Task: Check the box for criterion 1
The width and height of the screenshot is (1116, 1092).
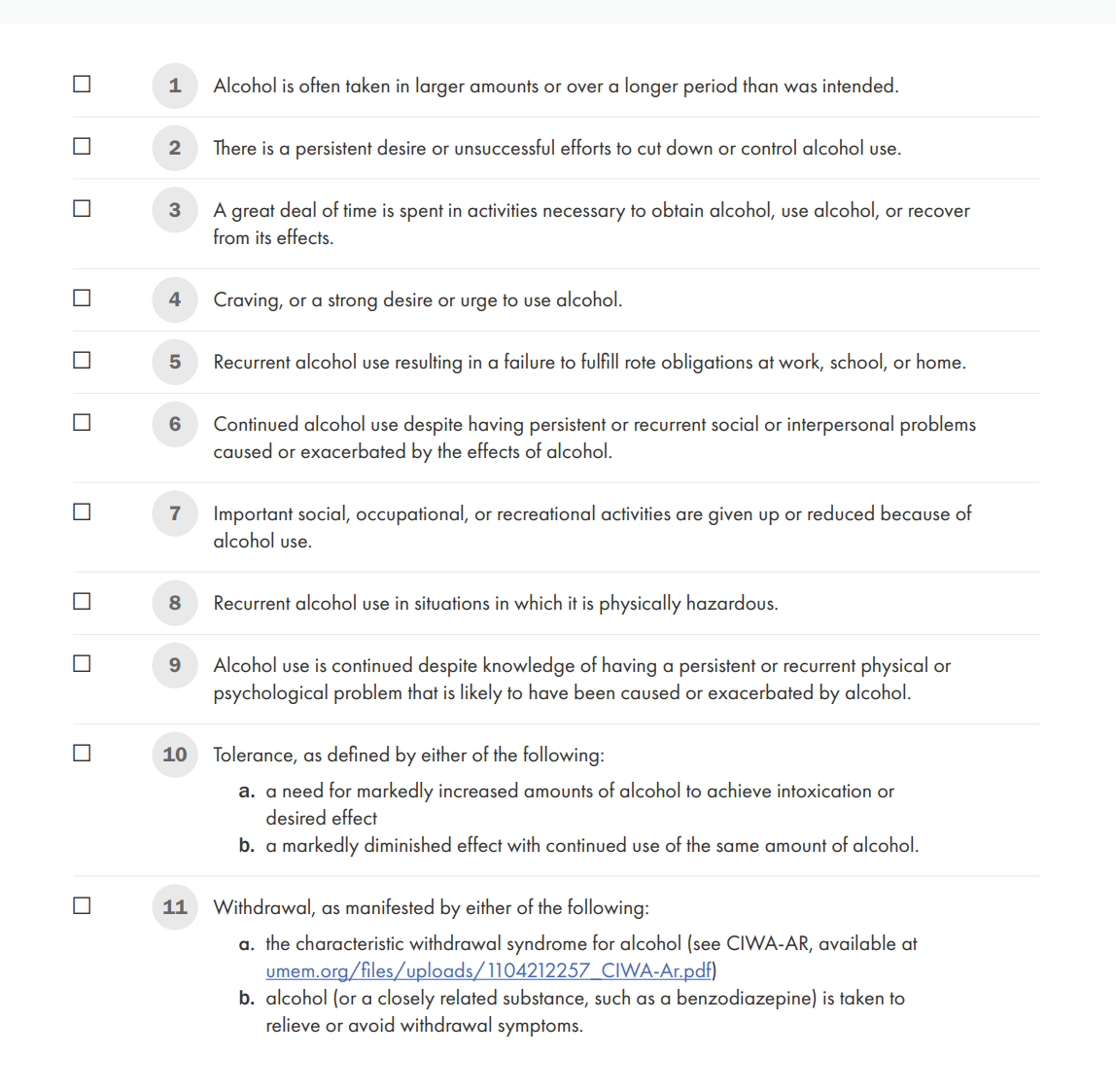Action: (x=83, y=84)
